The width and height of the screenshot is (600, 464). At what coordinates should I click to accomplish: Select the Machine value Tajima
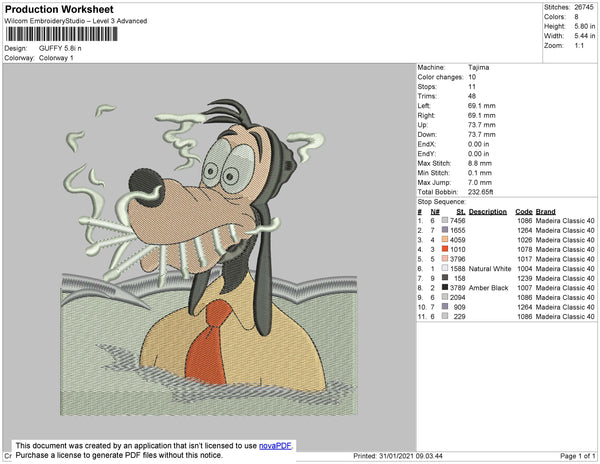(x=478, y=67)
